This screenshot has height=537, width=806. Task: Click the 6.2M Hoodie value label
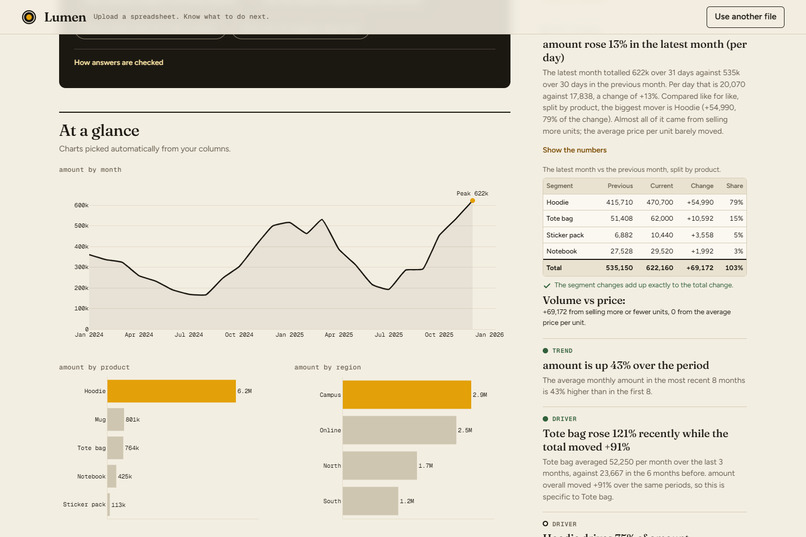245,391
